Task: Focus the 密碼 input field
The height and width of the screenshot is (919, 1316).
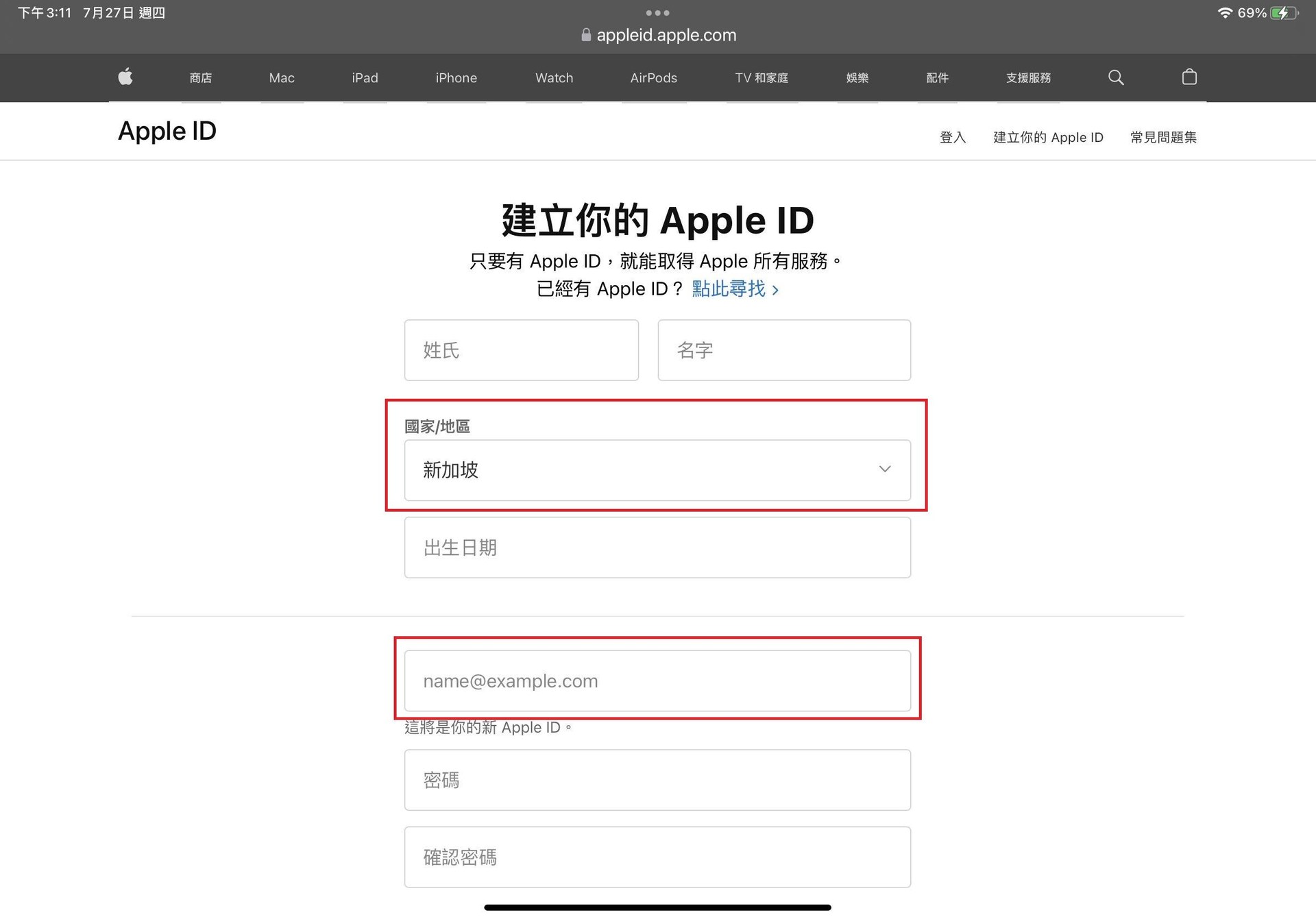Action: tap(657, 780)
